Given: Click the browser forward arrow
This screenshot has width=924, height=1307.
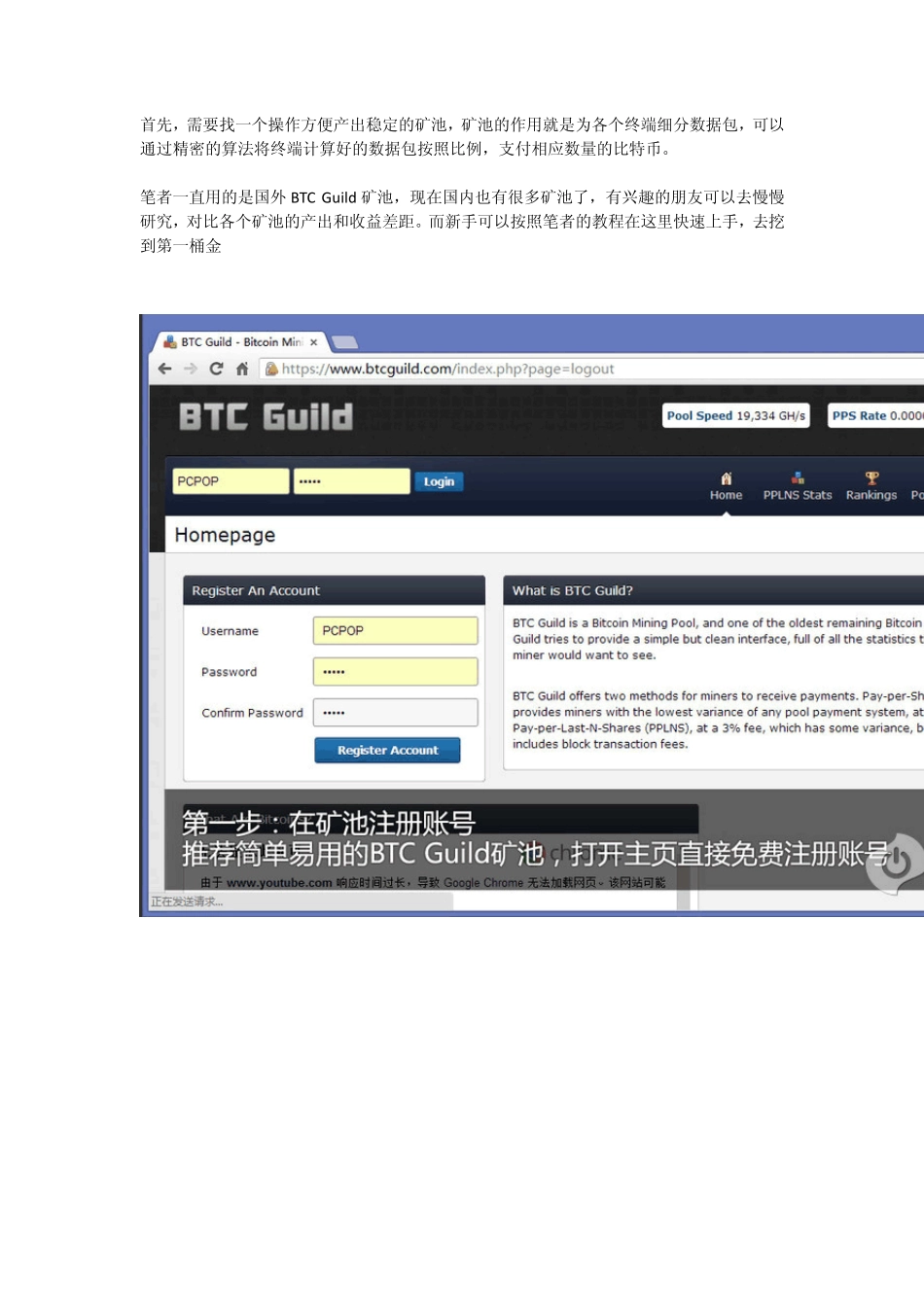Looking at the screenshot, I should point(191,369).
